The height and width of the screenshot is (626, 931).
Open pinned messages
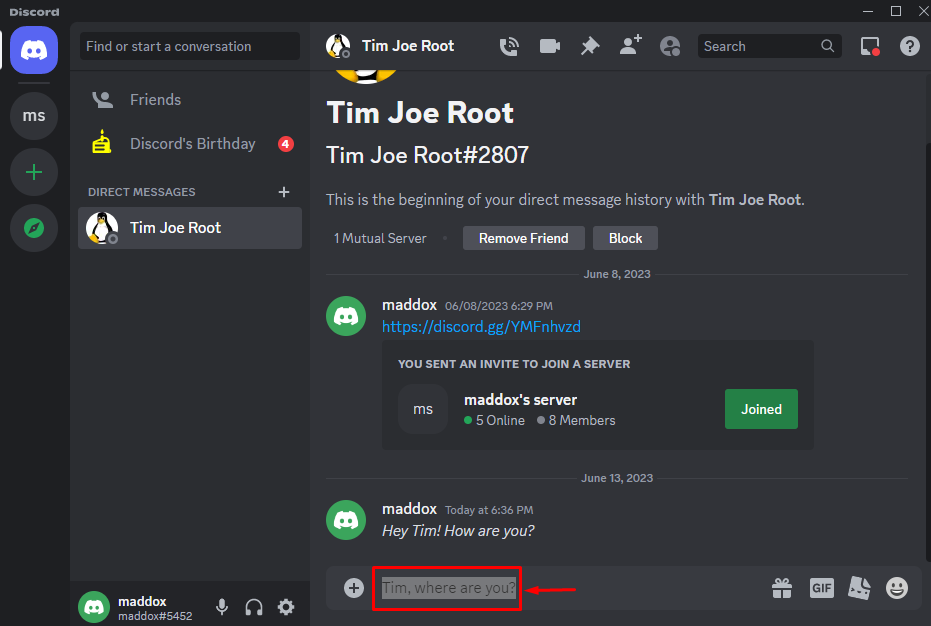tap(590, 46)
